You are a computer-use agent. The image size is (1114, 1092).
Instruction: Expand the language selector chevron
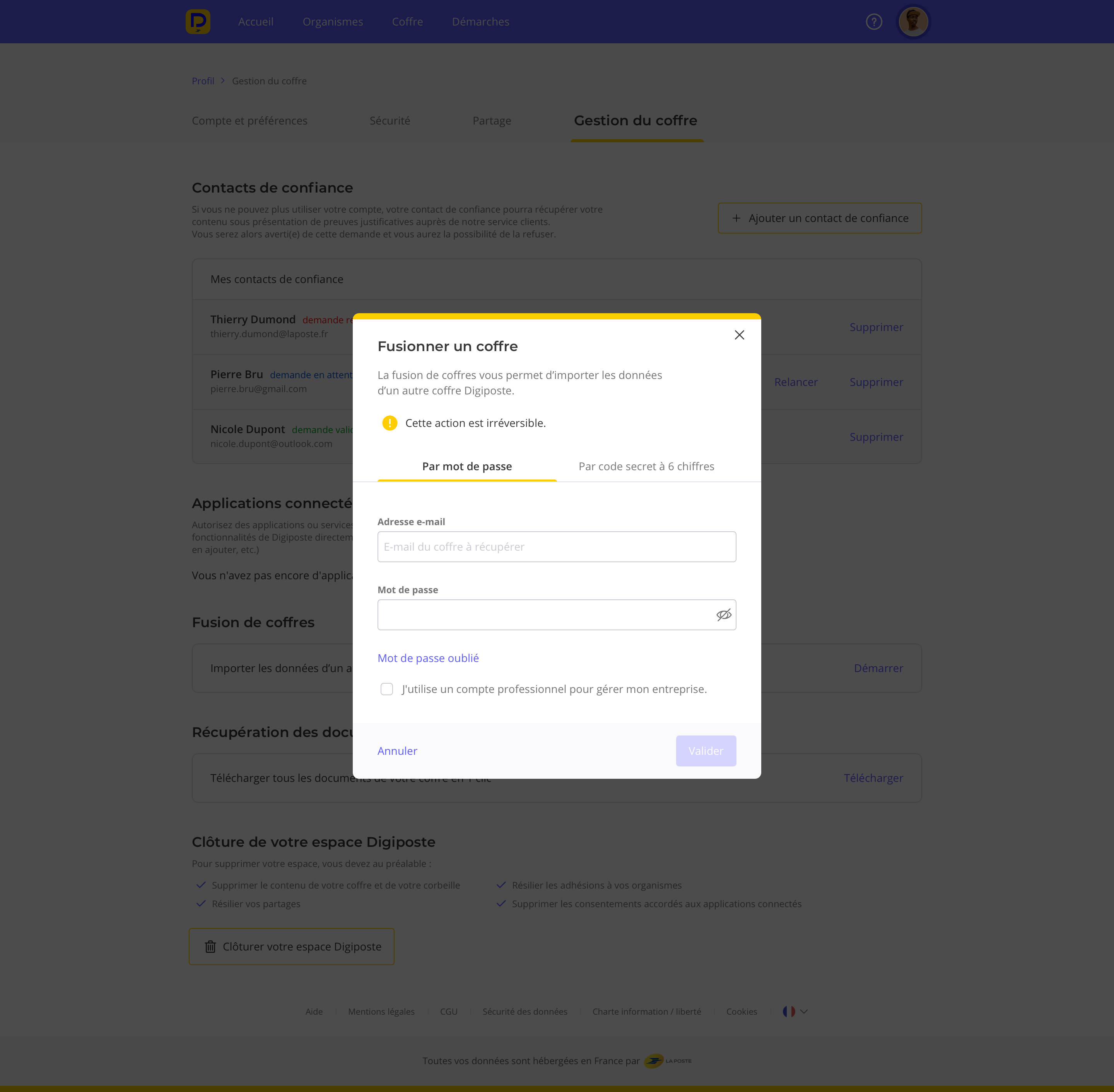(804, 1012)
